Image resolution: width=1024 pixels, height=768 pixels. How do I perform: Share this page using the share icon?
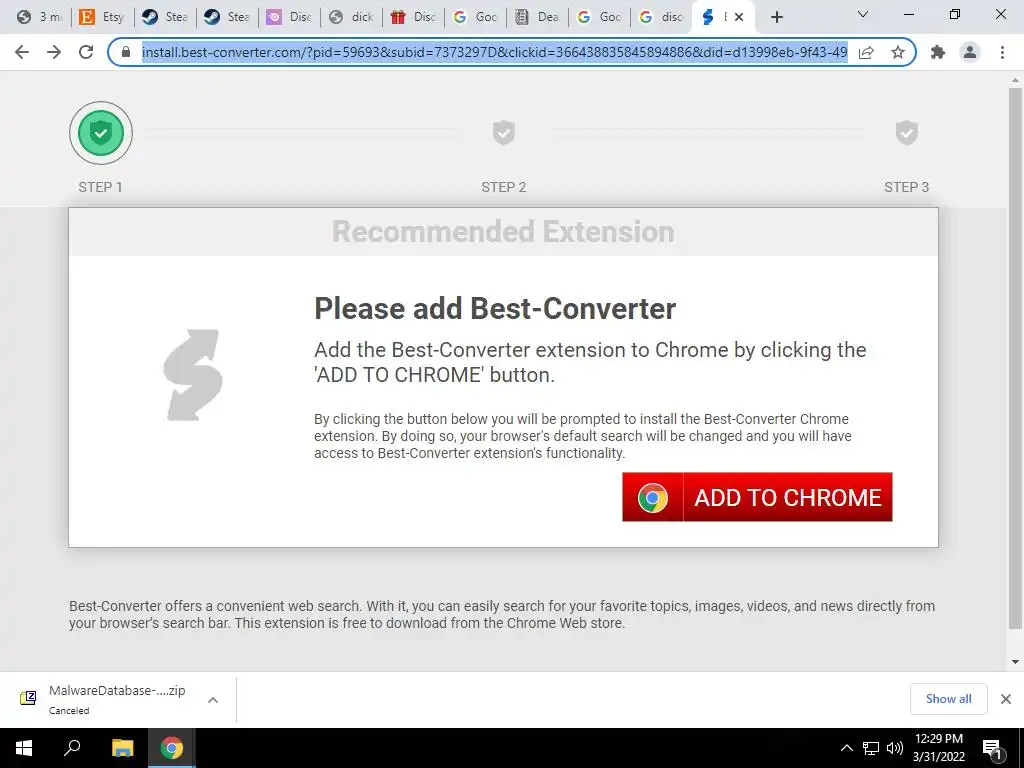click(x=866, y=52)
